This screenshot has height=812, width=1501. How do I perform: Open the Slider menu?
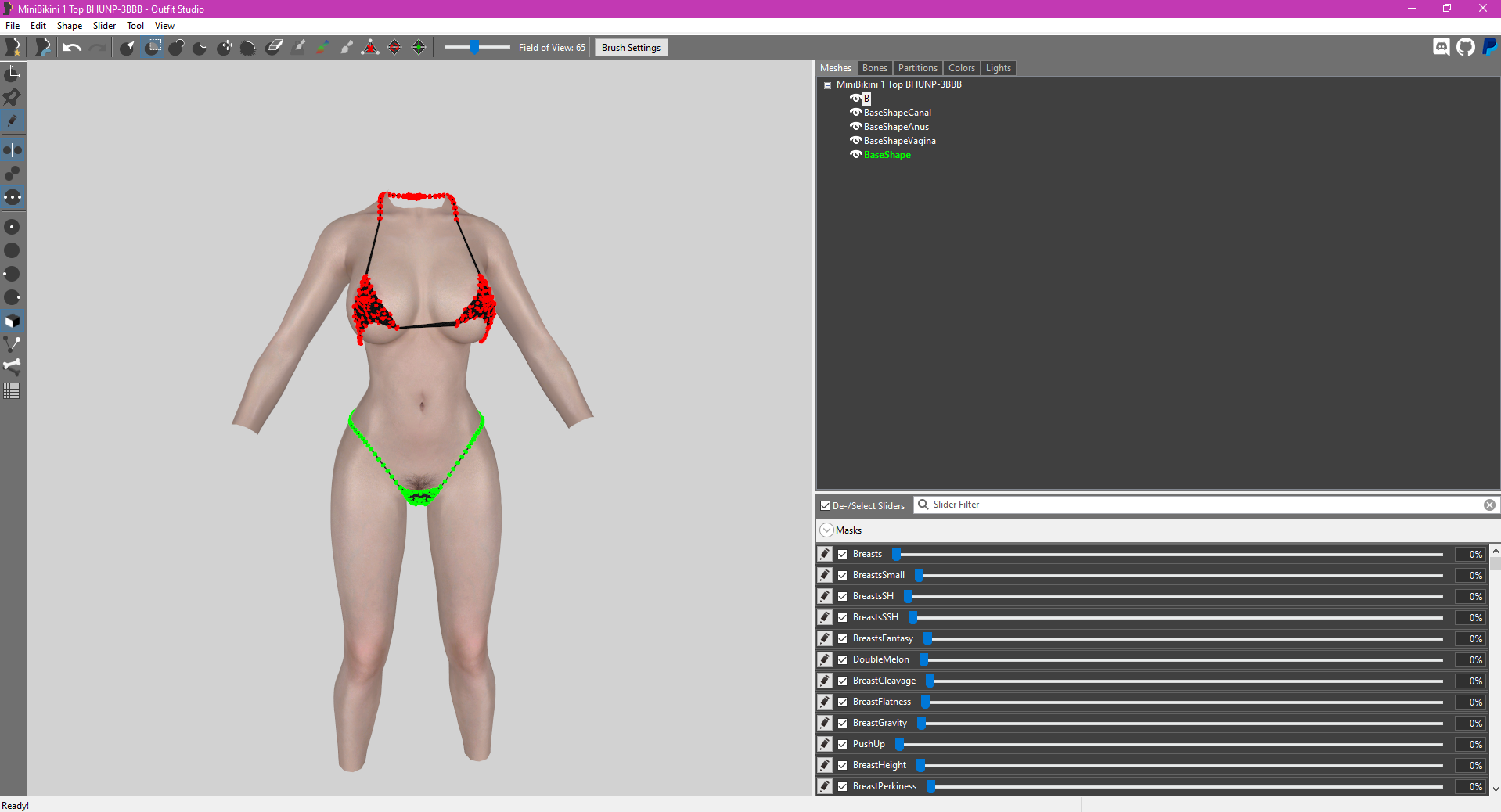[x=104, y=26]
